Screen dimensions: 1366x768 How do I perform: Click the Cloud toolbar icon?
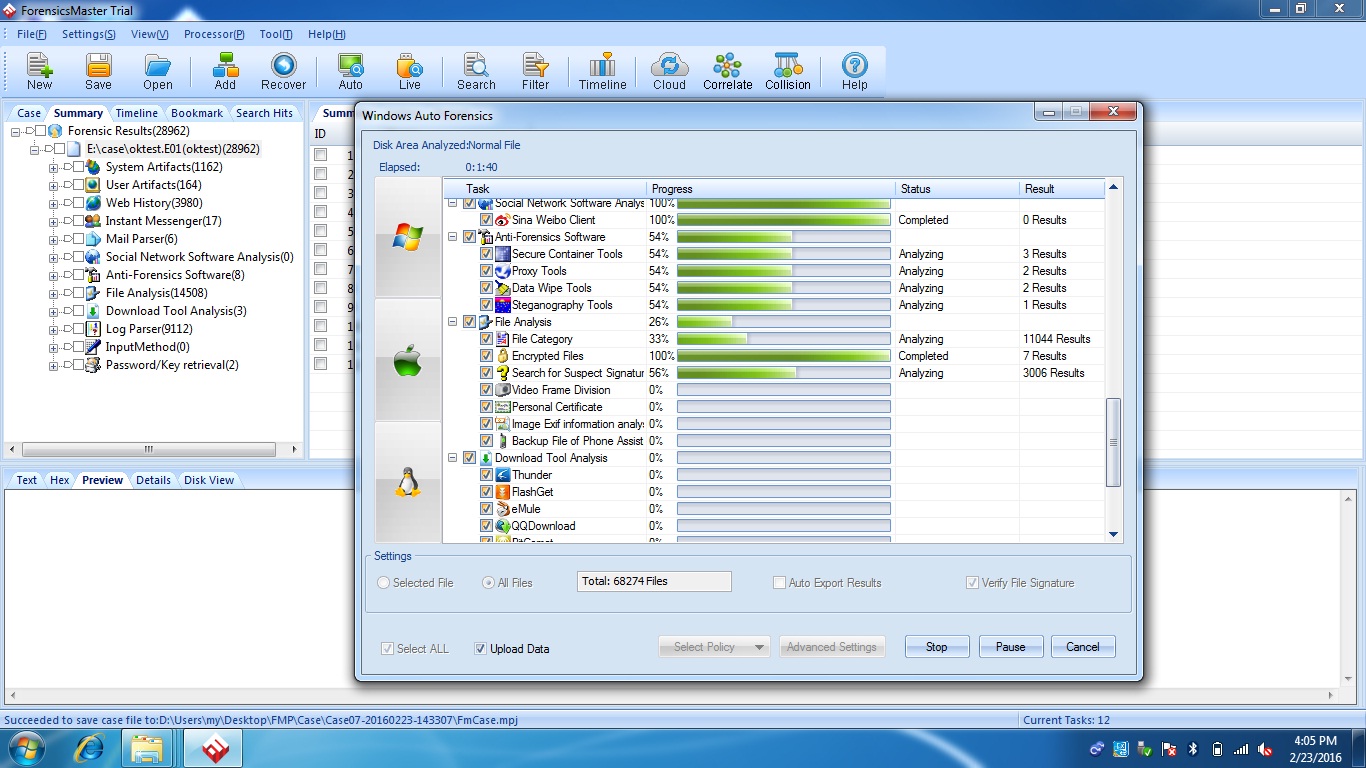pos(669,66)
